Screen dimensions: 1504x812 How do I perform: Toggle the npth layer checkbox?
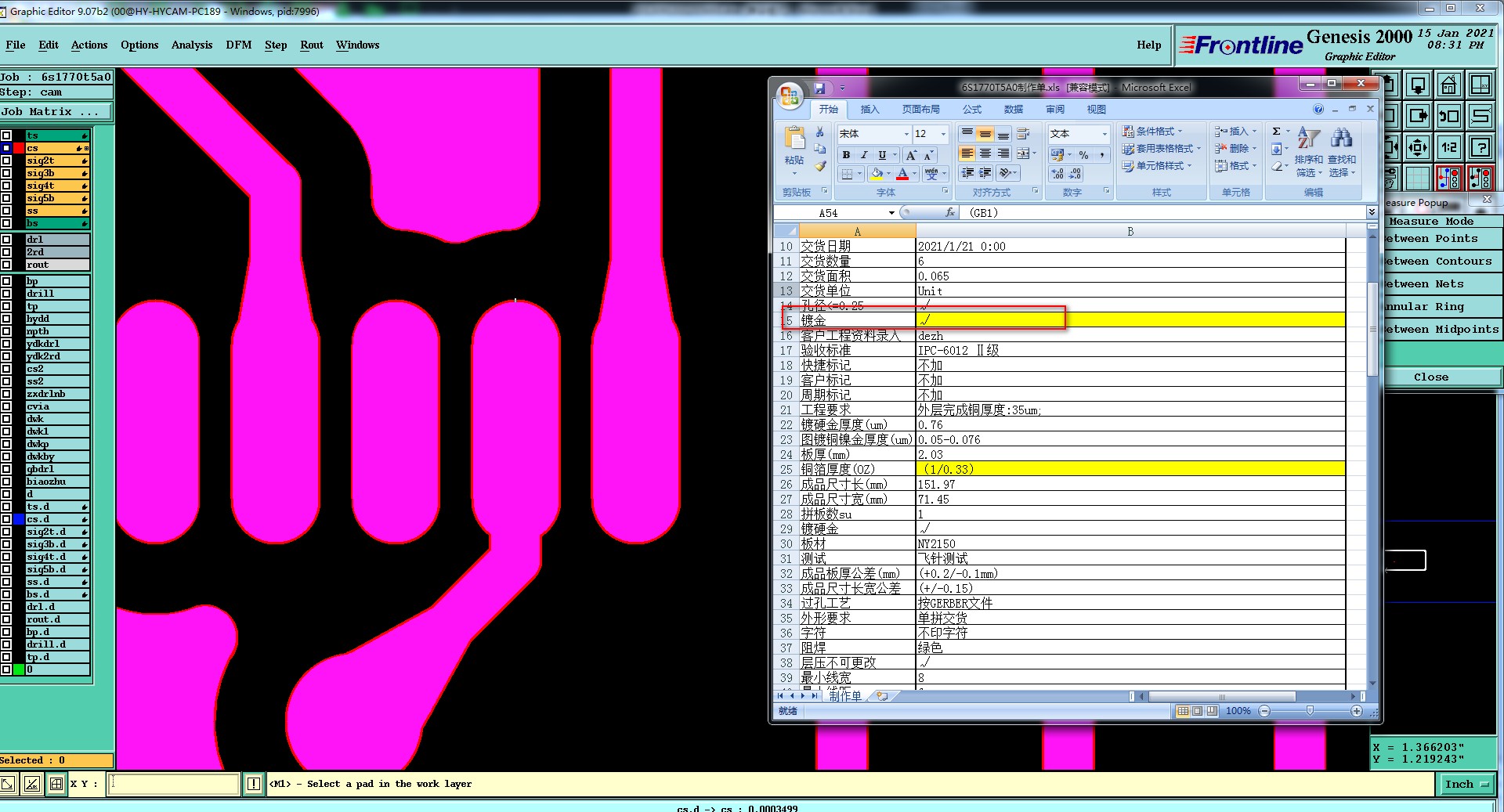[6, 331]
